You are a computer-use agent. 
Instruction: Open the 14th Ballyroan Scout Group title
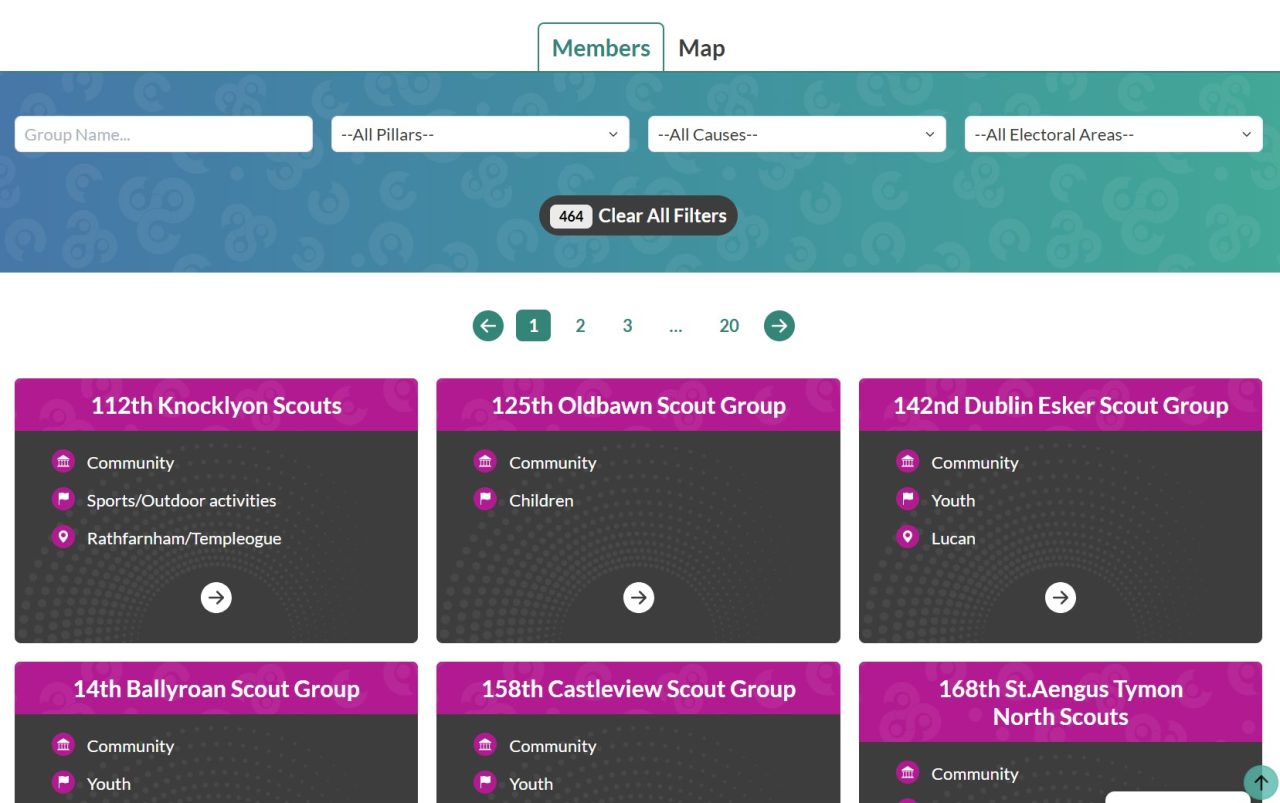click(x=216, y=689)
